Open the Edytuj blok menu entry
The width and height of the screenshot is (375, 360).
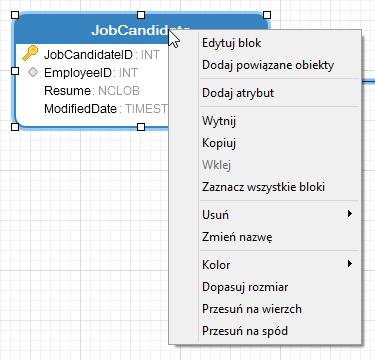tap(265, 43)
